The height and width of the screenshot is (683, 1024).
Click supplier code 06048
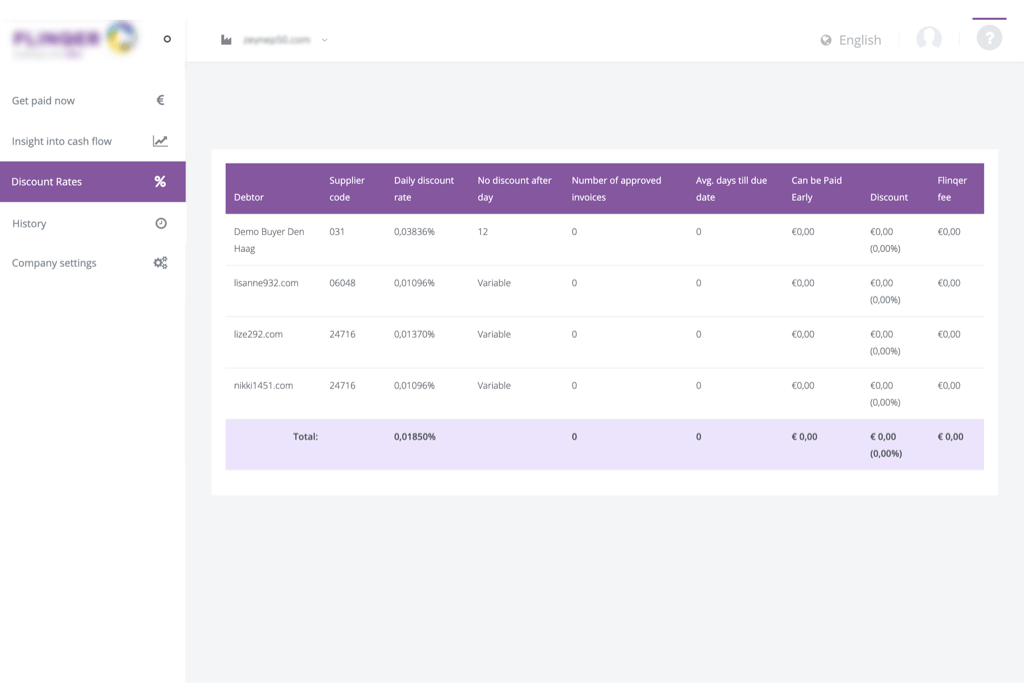pos(342,283)
